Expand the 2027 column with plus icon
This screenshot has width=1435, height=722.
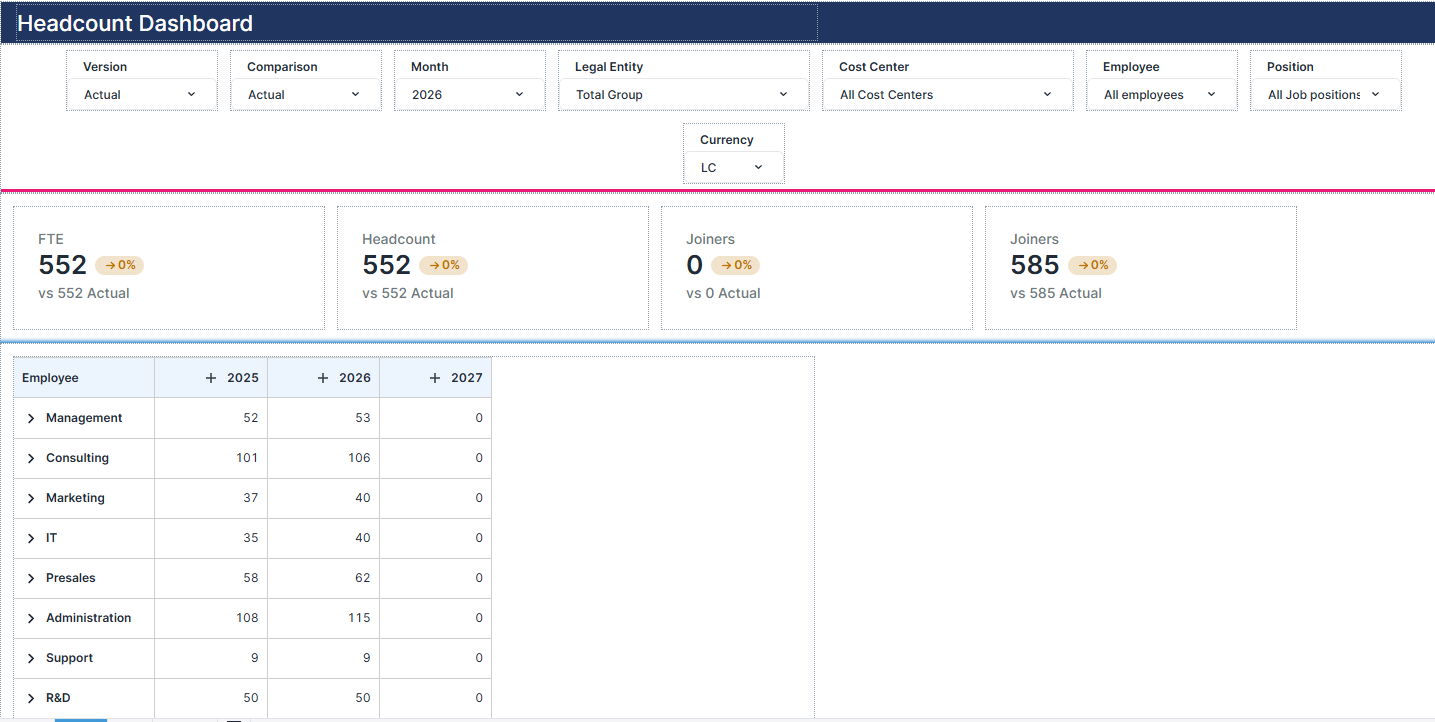click(x=435, y=378)
